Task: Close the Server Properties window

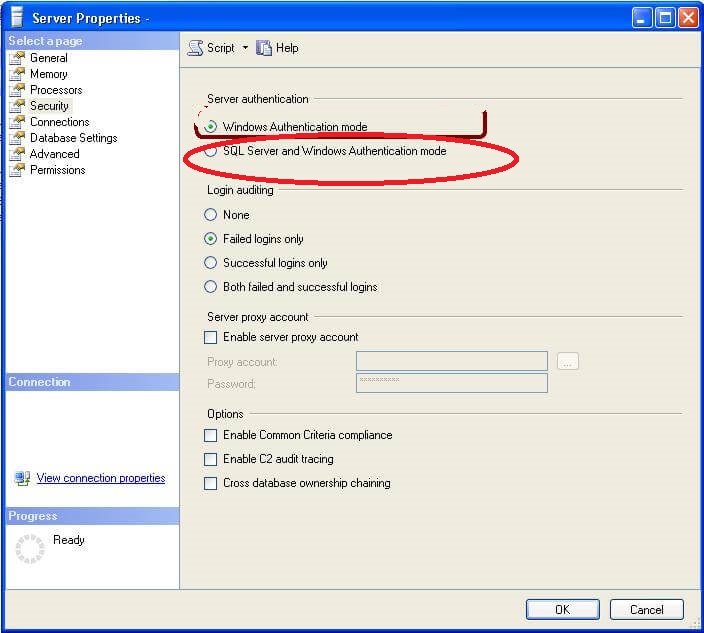Action: point(688,18)
